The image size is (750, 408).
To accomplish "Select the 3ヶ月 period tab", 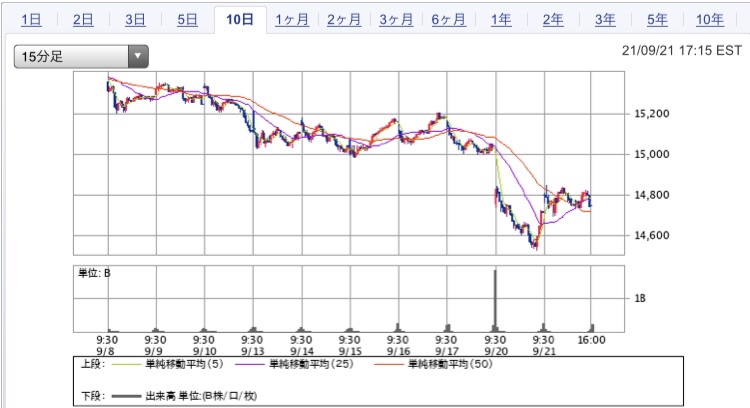I will pos(396,20).
